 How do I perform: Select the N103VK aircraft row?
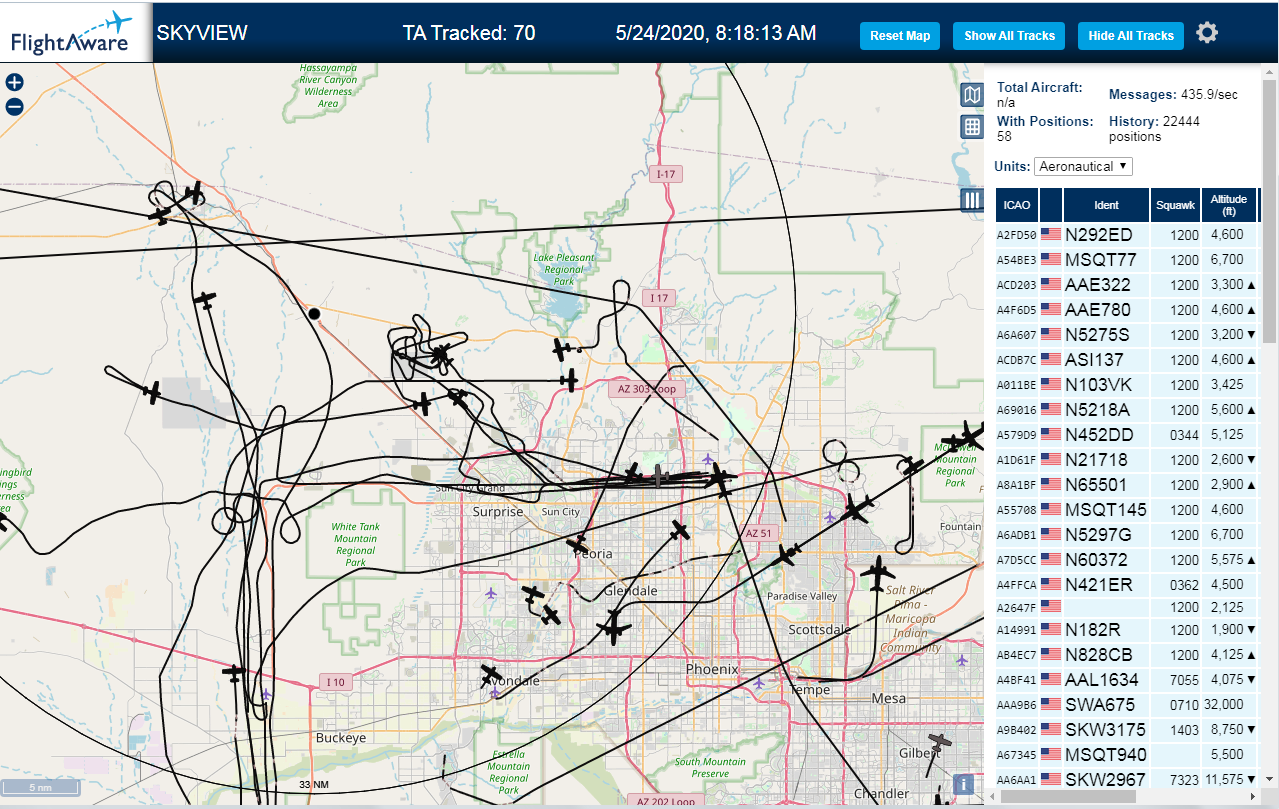click(x=1127, y=385)
